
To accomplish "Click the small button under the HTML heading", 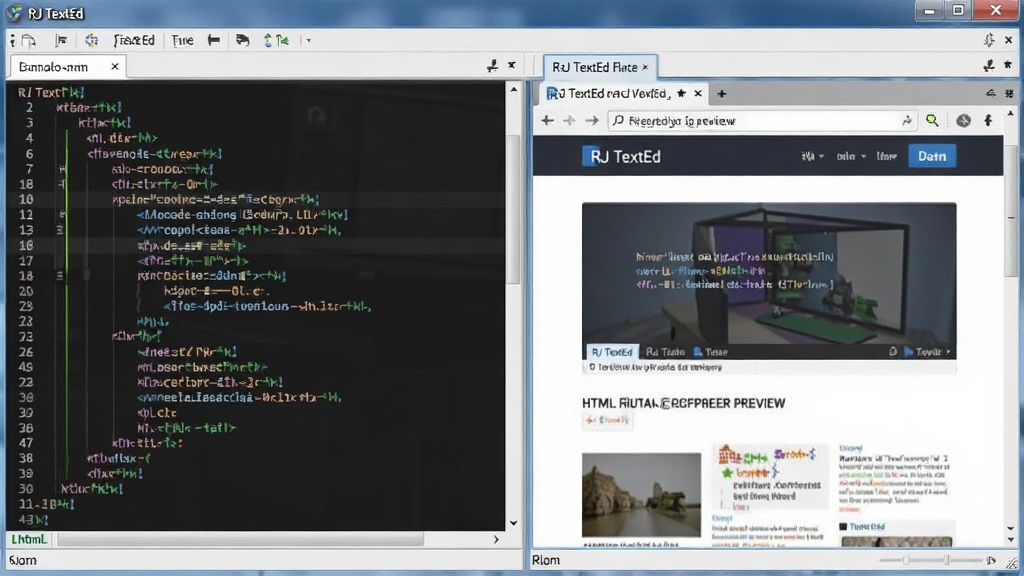I will [x=607, y=421].
